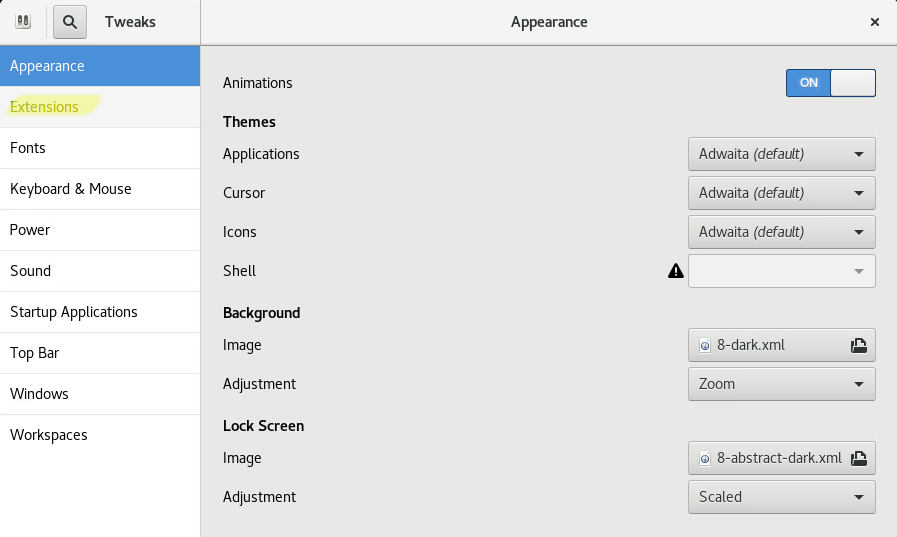
Task: Click file-open icon beside 8-dark.xml
Action: pos(859,345)
